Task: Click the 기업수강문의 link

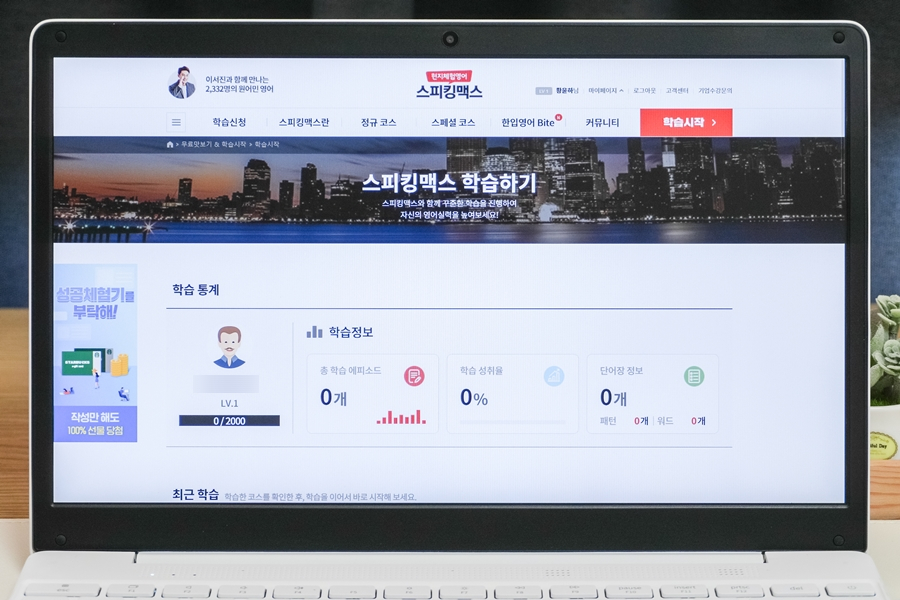Action: [715, 91]
